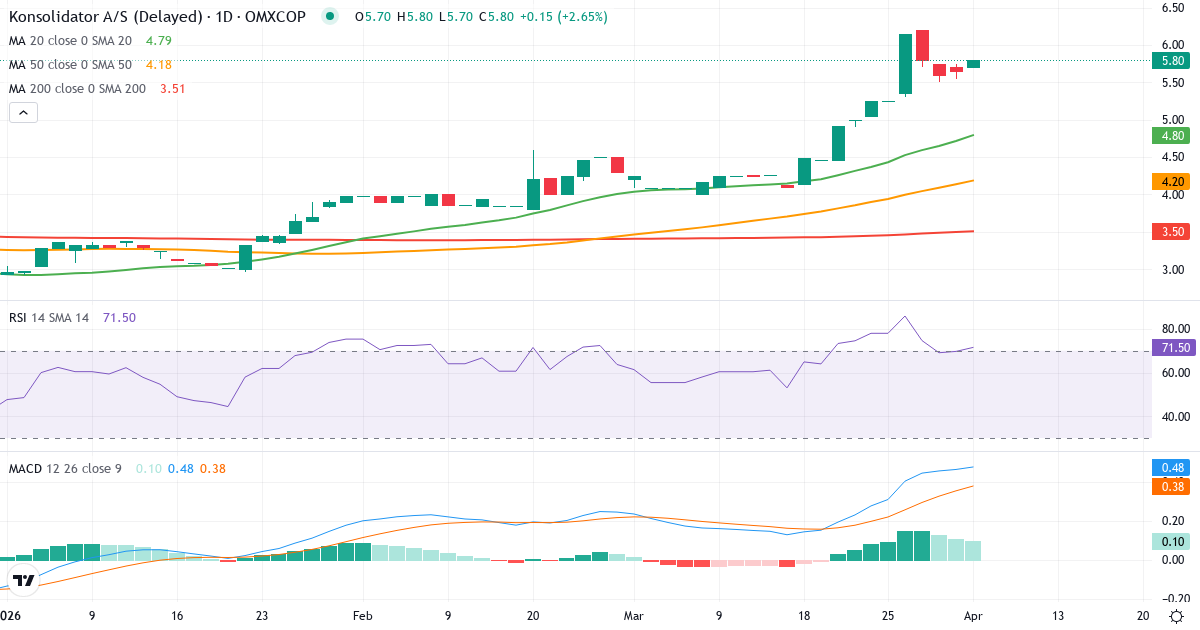Click the TradingView logo watermark
The image size is (1200, 630).
tap(22, 578)
